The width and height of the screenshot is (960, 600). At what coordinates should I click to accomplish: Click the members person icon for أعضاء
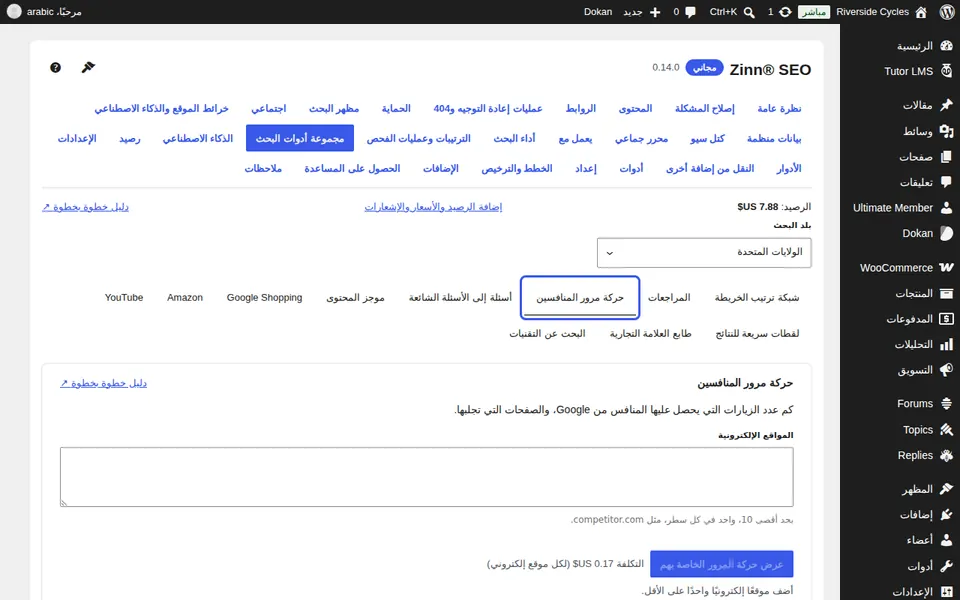click(946, 540)
